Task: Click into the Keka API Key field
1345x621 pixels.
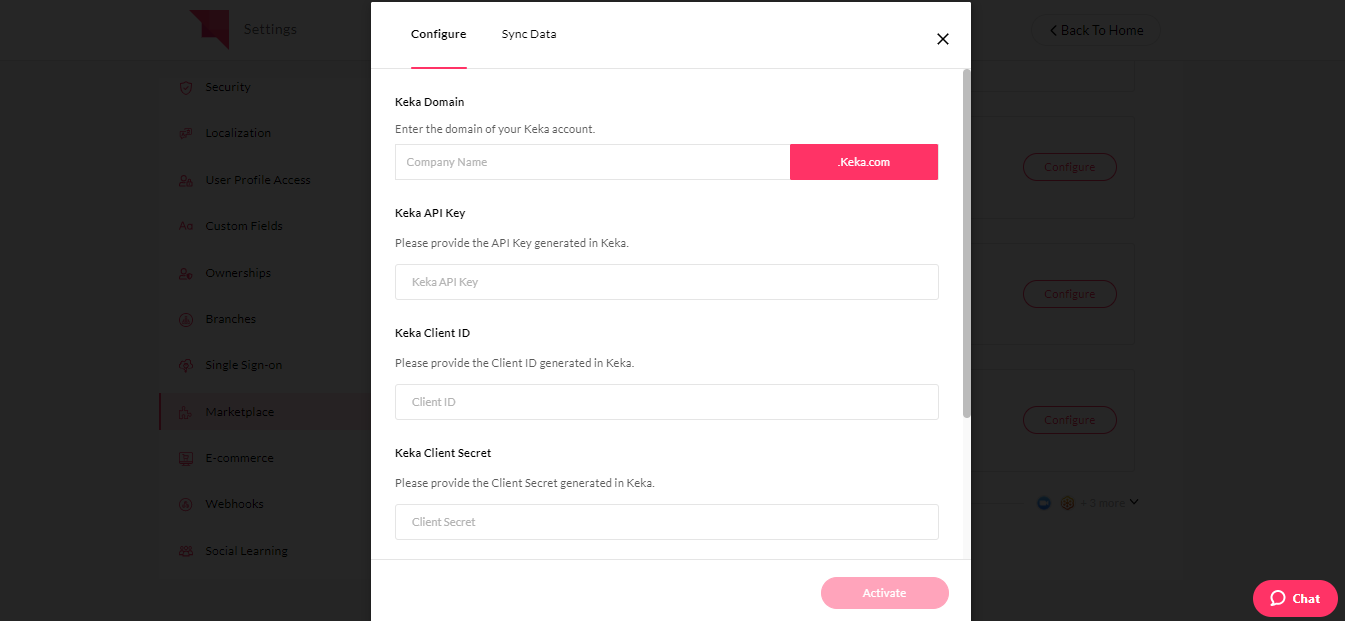Action: coord(666,282)
